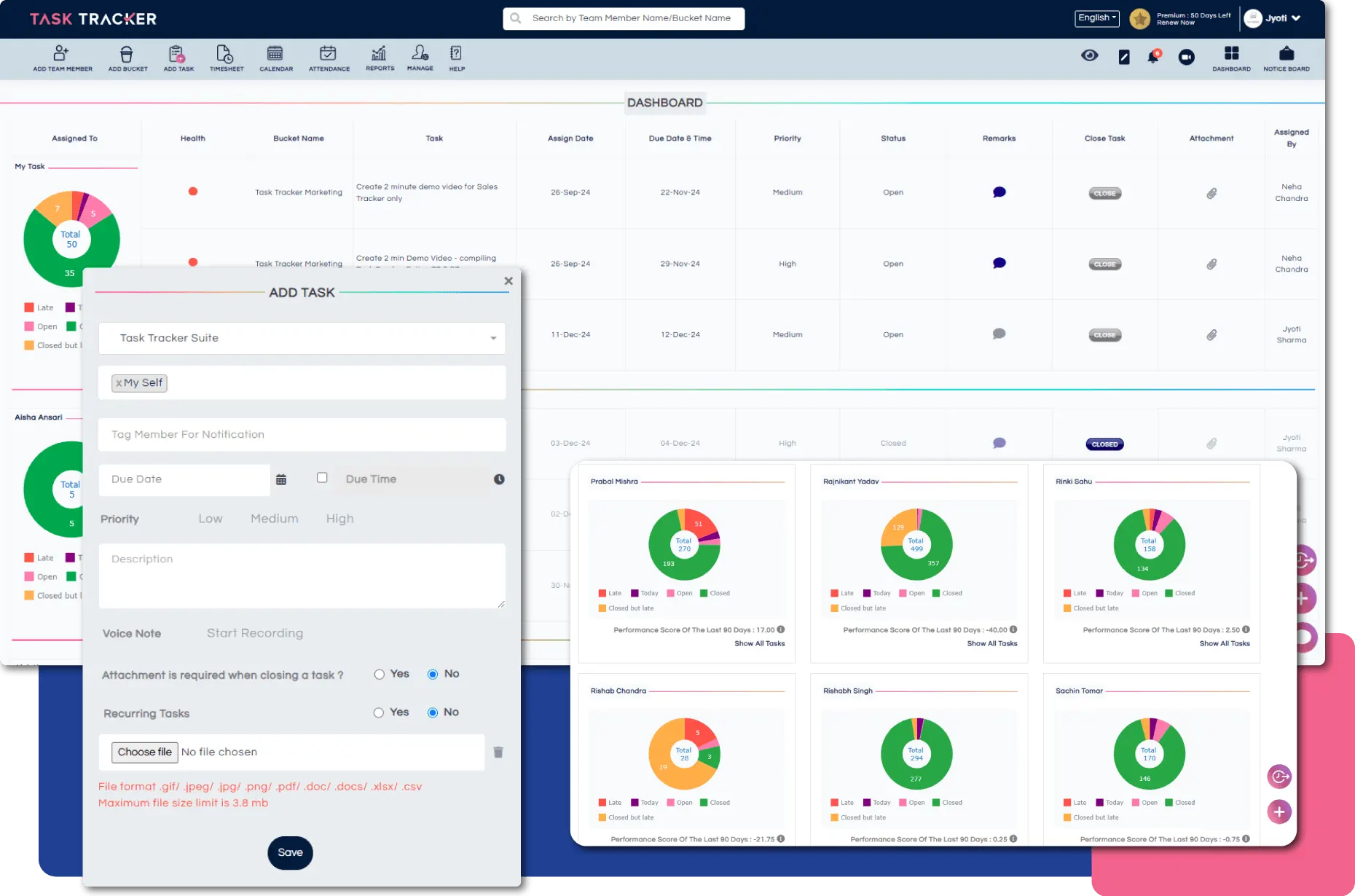Click the Save button in Add Task
This screenshot has width=1355, height=896.
pyautogui.click(x=290, y=852)
